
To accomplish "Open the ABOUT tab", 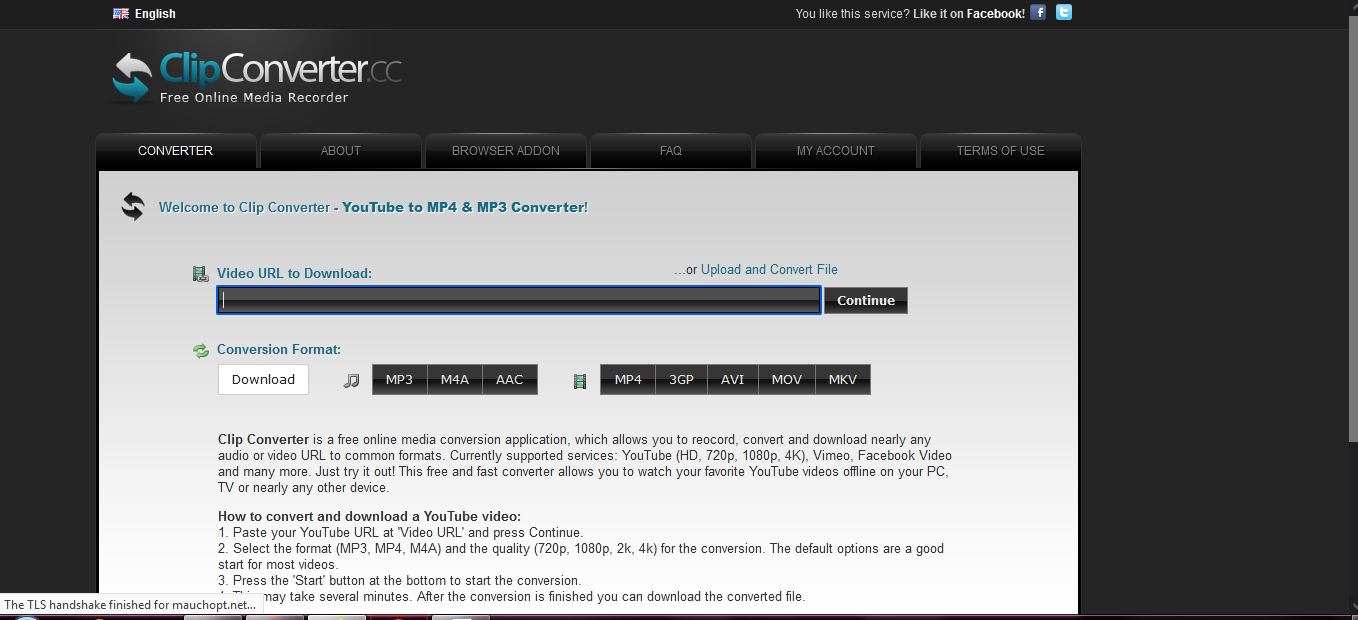I will click(341, 151).
